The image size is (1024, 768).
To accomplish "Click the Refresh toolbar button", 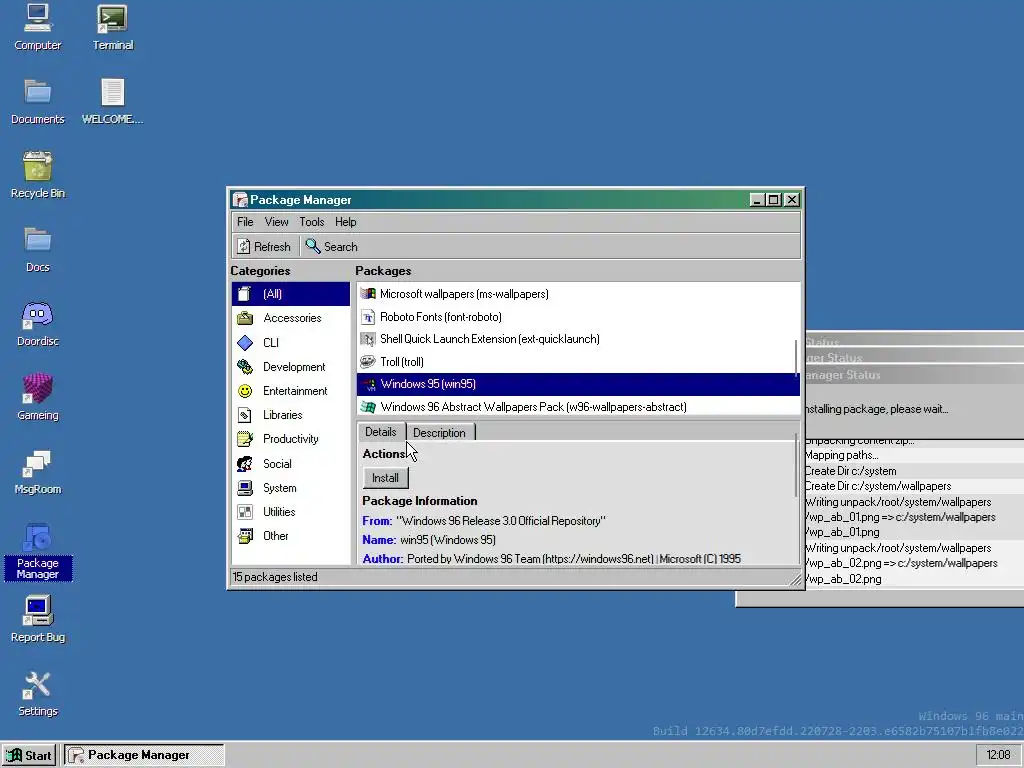I will pos(264,246).
